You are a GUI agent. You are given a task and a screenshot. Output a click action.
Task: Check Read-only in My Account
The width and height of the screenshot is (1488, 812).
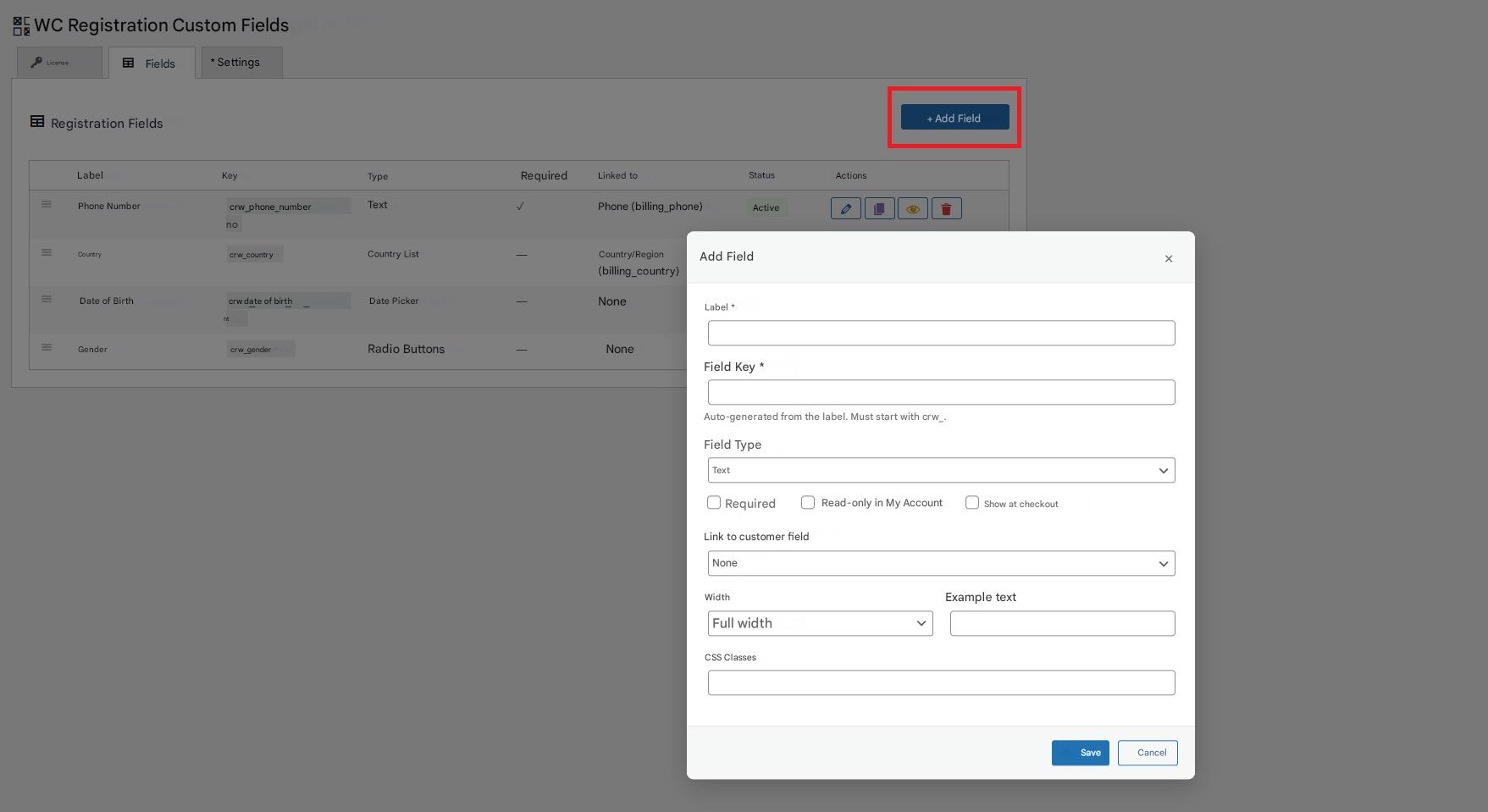[808, 503]
